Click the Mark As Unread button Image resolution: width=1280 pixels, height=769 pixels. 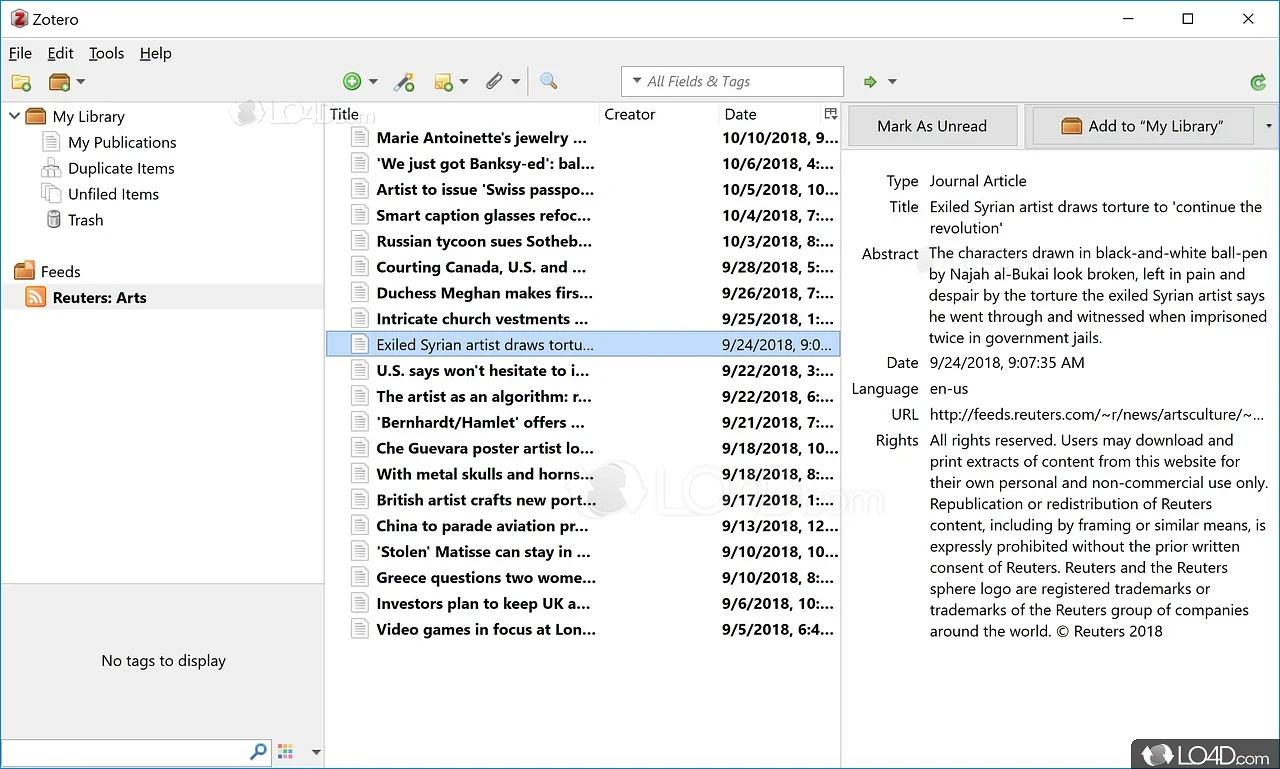(x=932, y=126)
